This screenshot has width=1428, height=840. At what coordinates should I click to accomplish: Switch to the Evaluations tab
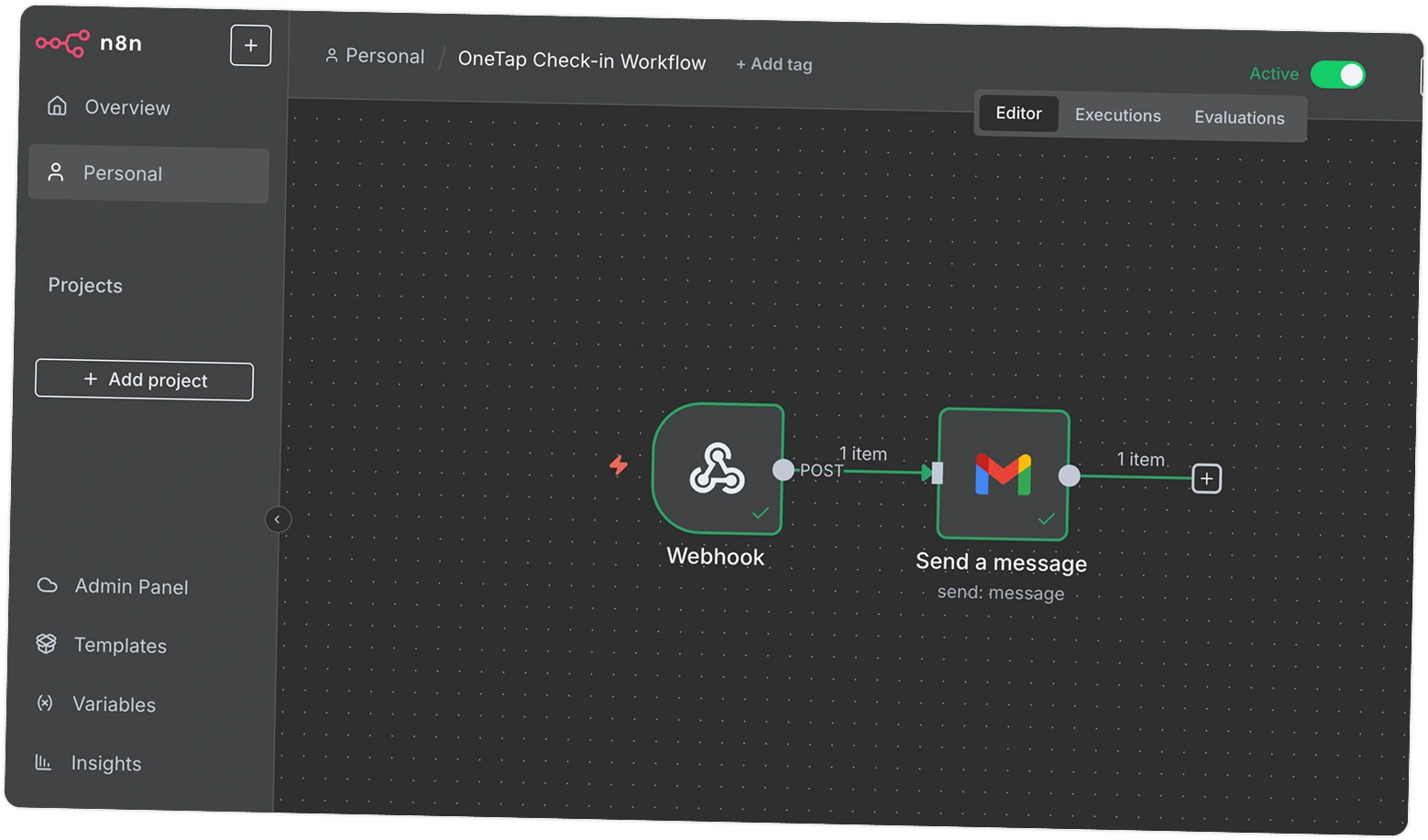click(x=1238, y=118)
